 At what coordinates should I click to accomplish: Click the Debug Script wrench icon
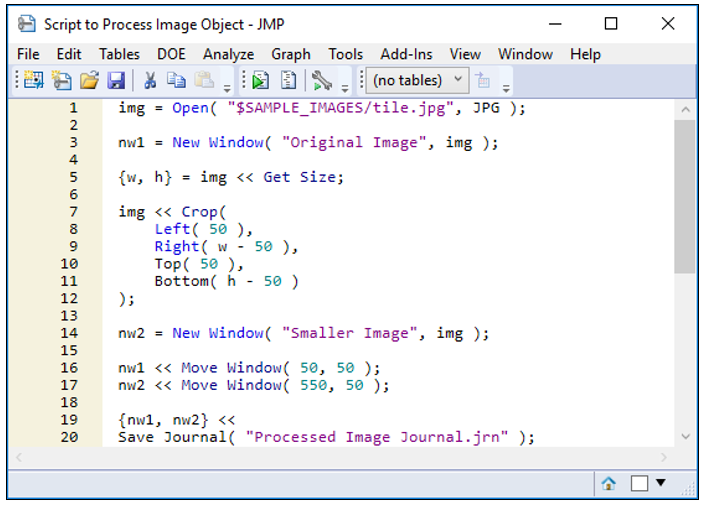pos(321,80)
